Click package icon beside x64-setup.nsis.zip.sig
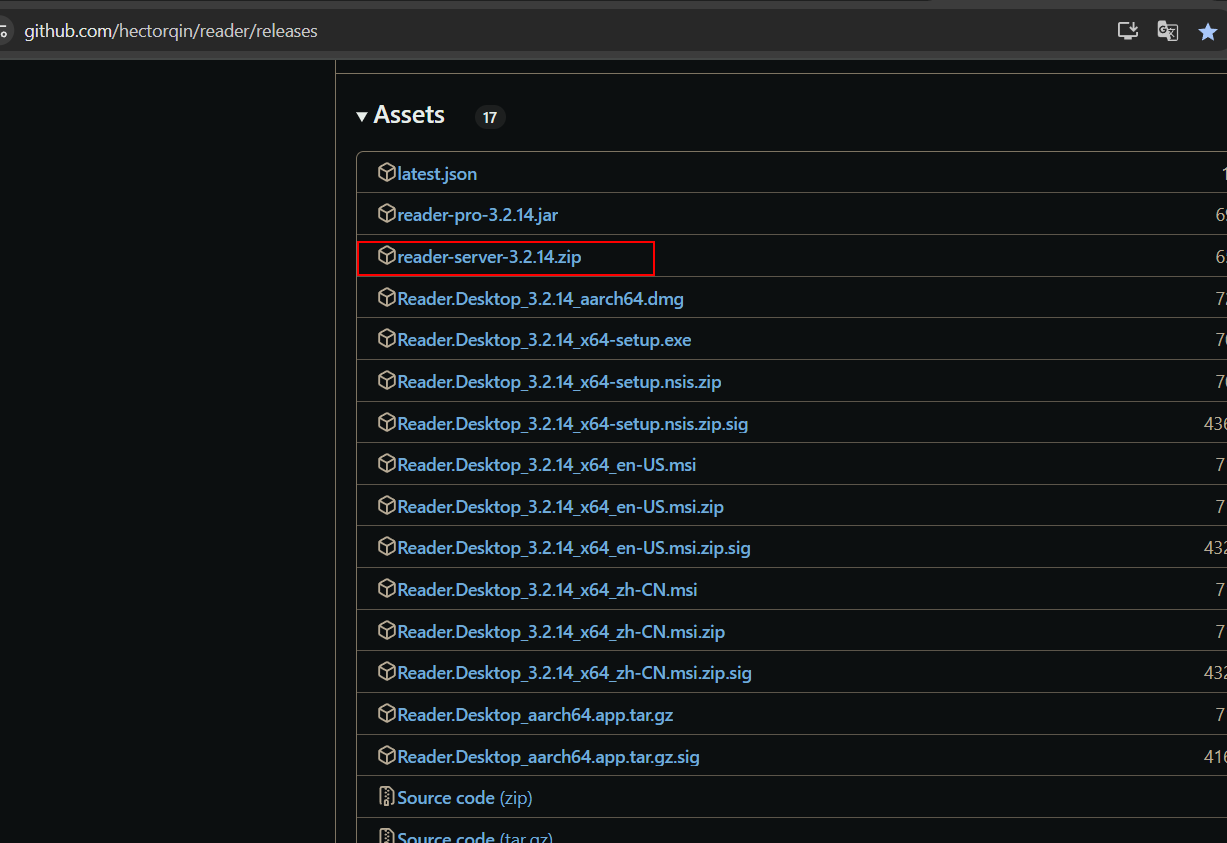1227x843 pixels. click(387, 422)
